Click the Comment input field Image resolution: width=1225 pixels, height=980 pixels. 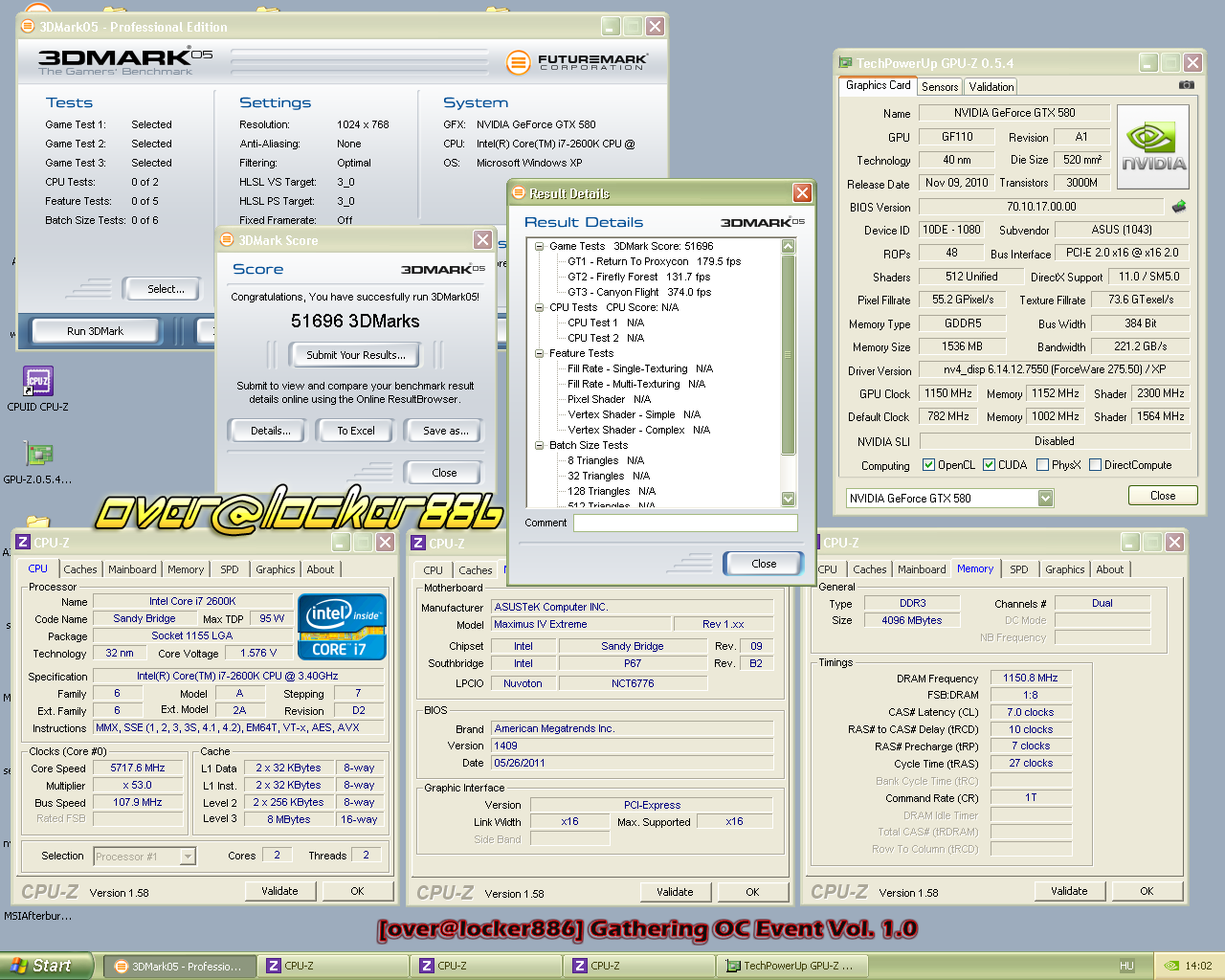point(685,523)
